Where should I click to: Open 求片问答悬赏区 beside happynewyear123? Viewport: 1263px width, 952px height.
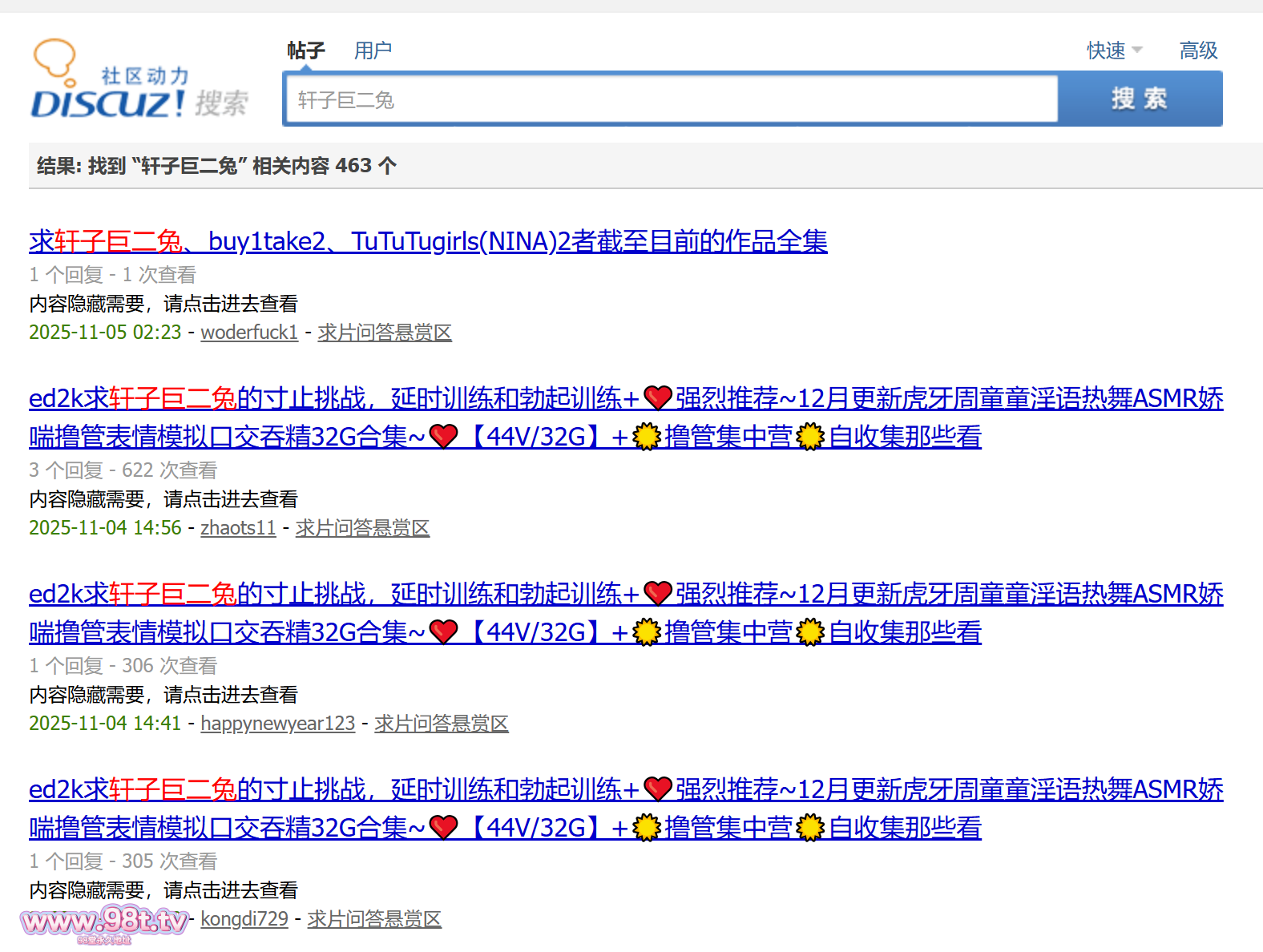441,724
